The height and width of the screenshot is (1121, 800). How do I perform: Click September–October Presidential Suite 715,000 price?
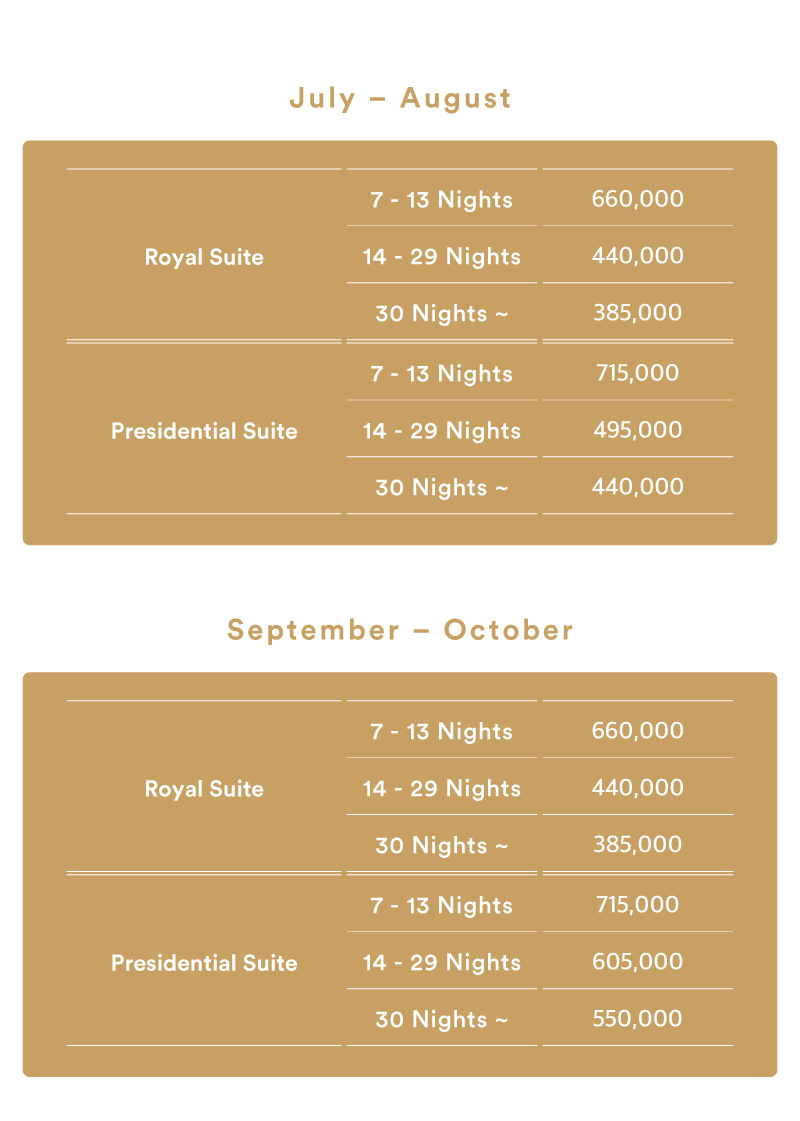tap(638, 904)
